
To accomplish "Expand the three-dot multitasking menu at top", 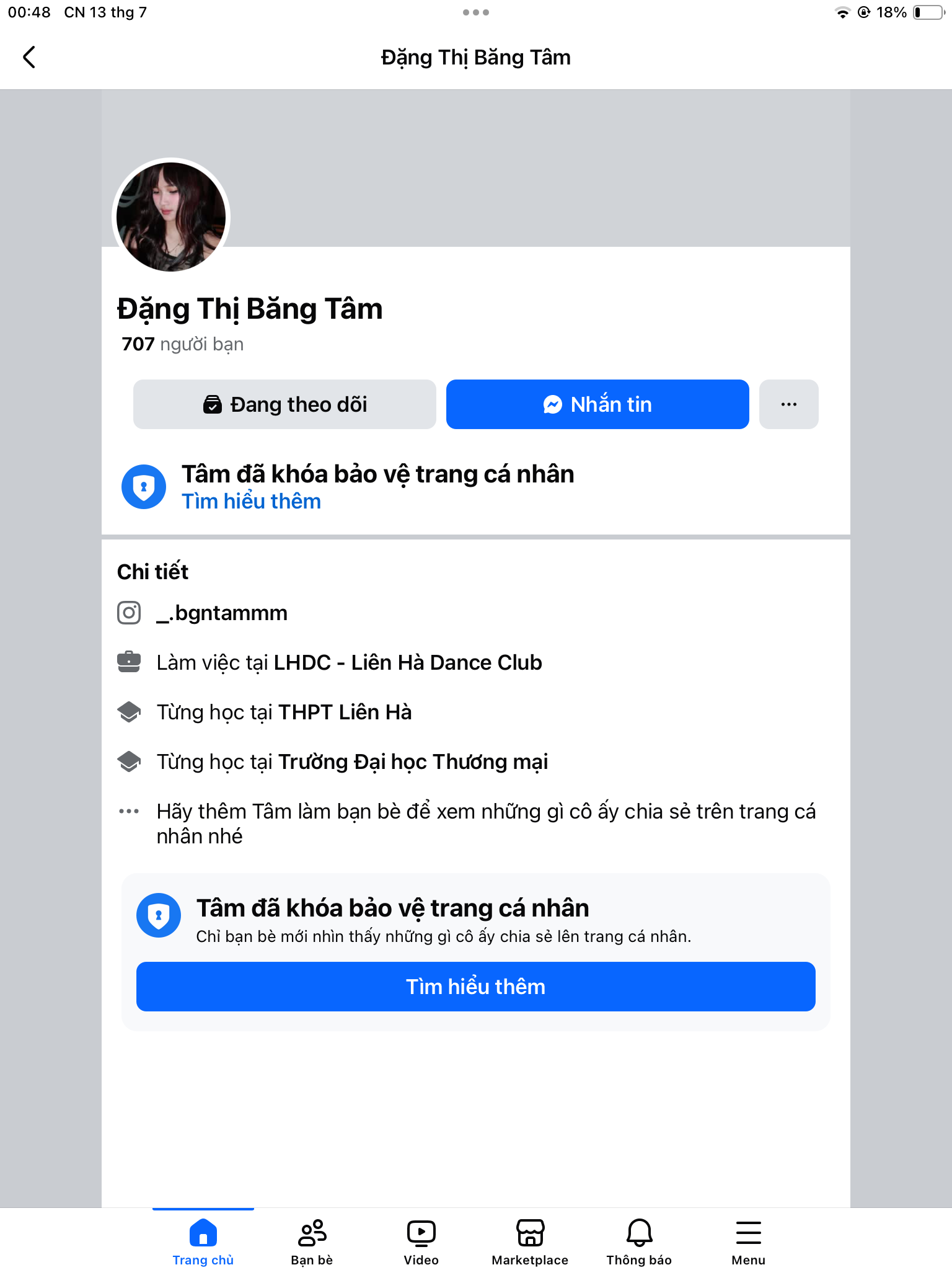I will click(475, 12).
